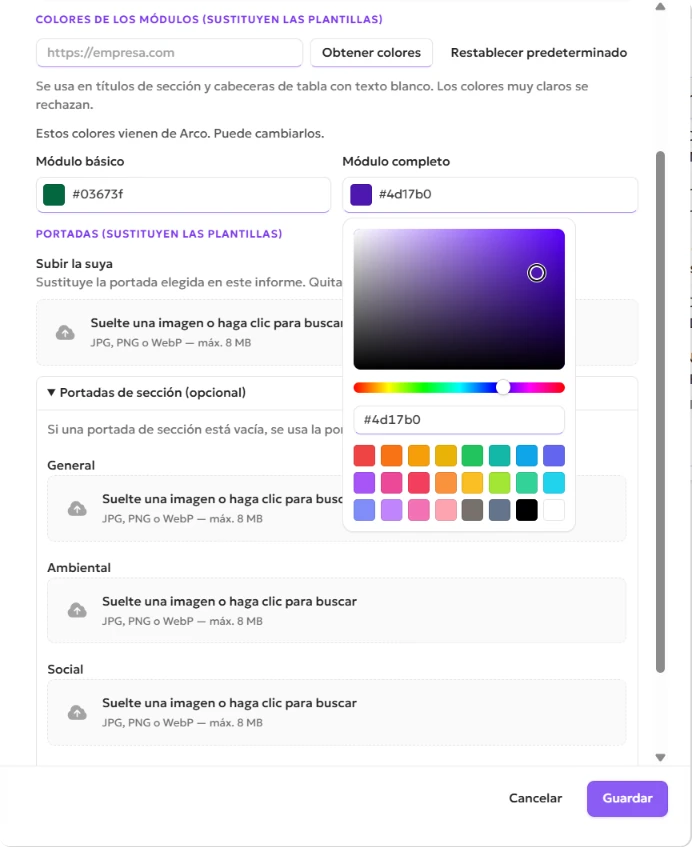This screenshot has width=692, height=847.
Task: Pick the light orange swatch in second row
Action: tap(446, 482)
